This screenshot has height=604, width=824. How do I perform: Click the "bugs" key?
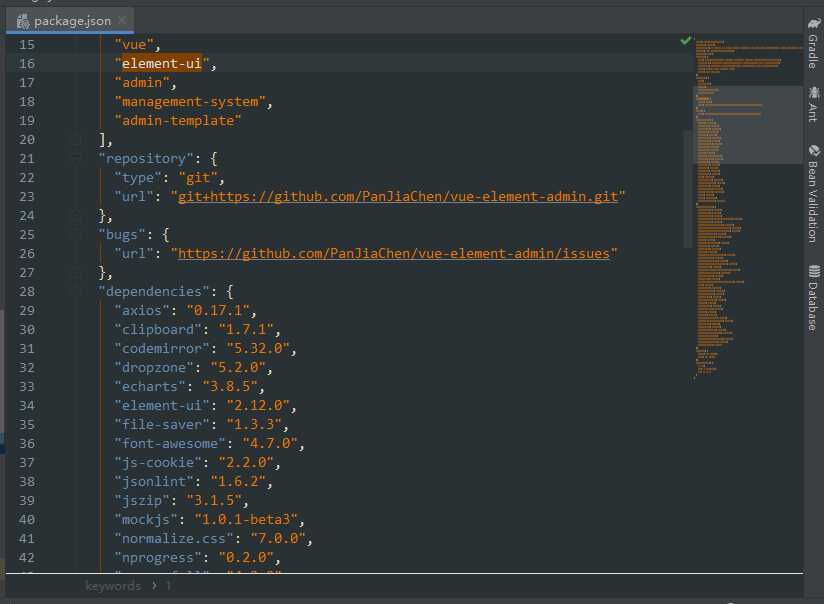click(122, 234)
